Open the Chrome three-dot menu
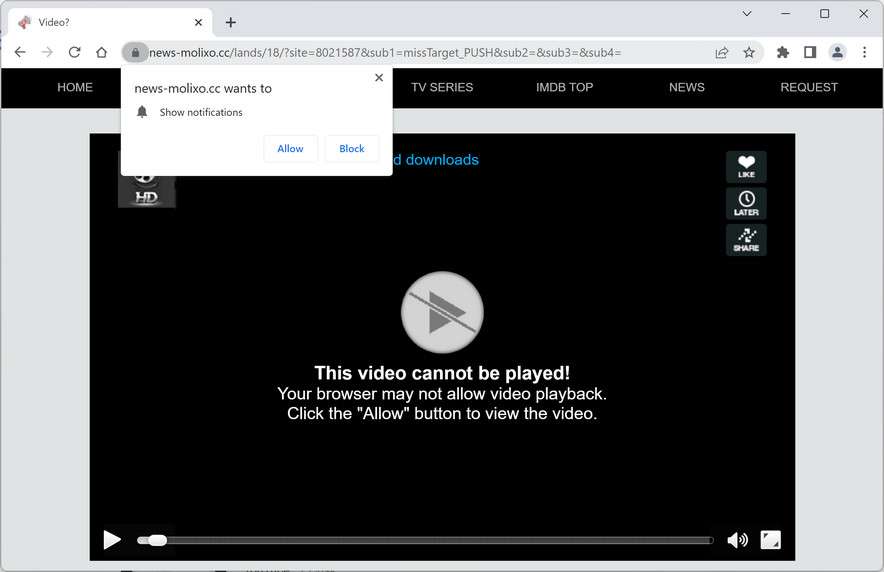The image size is (884, 572). point(864,52)
